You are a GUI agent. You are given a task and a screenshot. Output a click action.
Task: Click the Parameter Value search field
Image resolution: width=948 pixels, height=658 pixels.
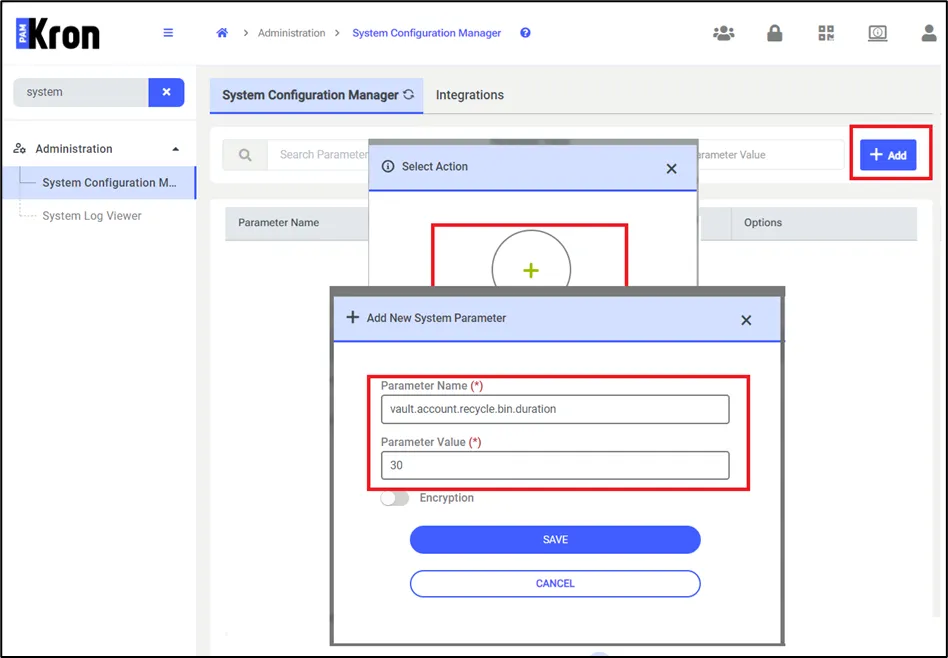pyautogui.click(x=771, y=155)
